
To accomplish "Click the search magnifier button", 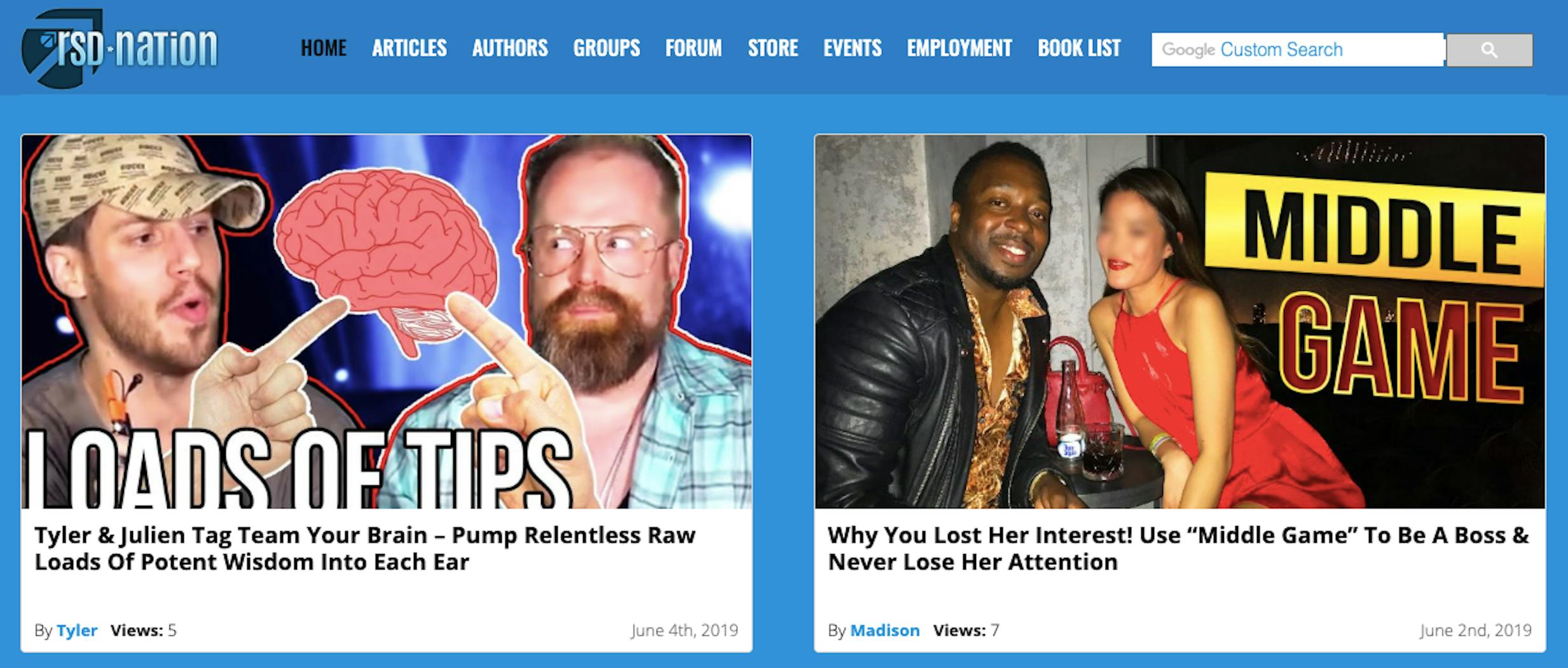I will point(1489,50).
